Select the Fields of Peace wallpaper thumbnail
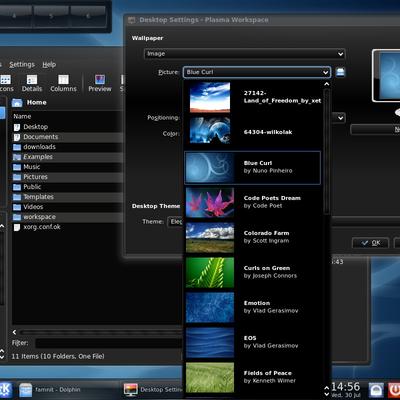Viewport: 400px width, 400px height. pos(210,377)
